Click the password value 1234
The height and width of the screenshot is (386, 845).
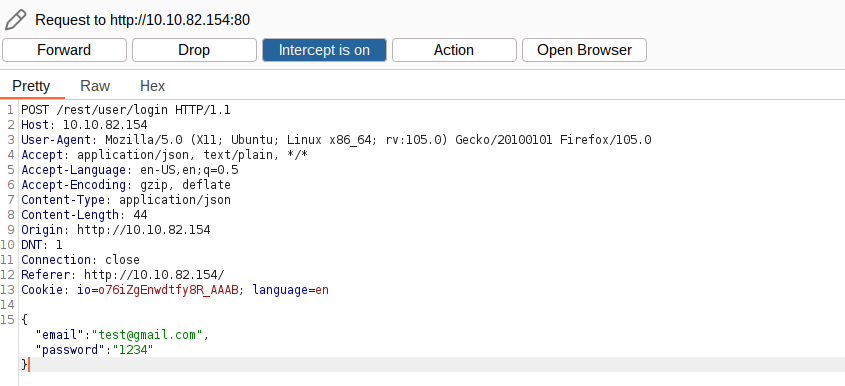pos(133,350)
